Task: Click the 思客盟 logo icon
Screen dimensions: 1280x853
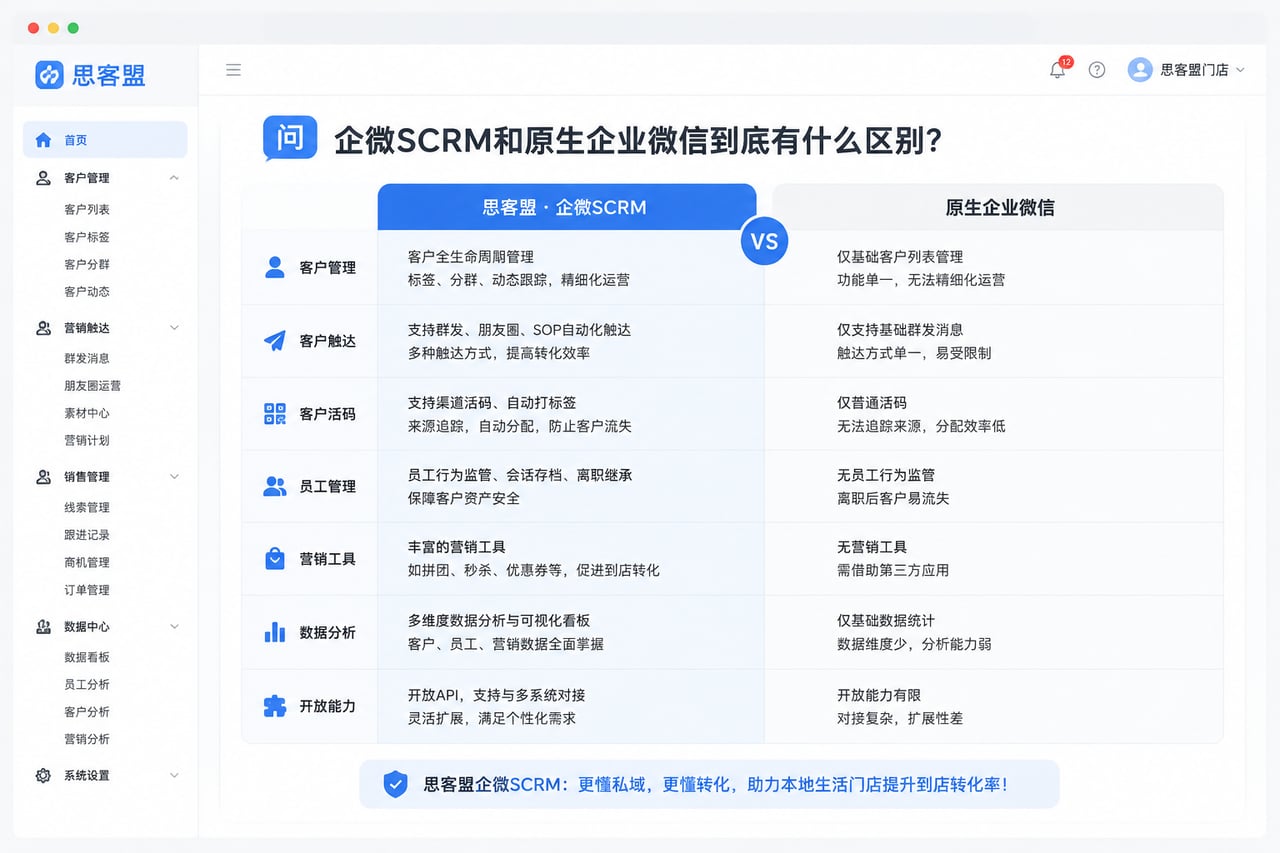Action: [49, 74]
